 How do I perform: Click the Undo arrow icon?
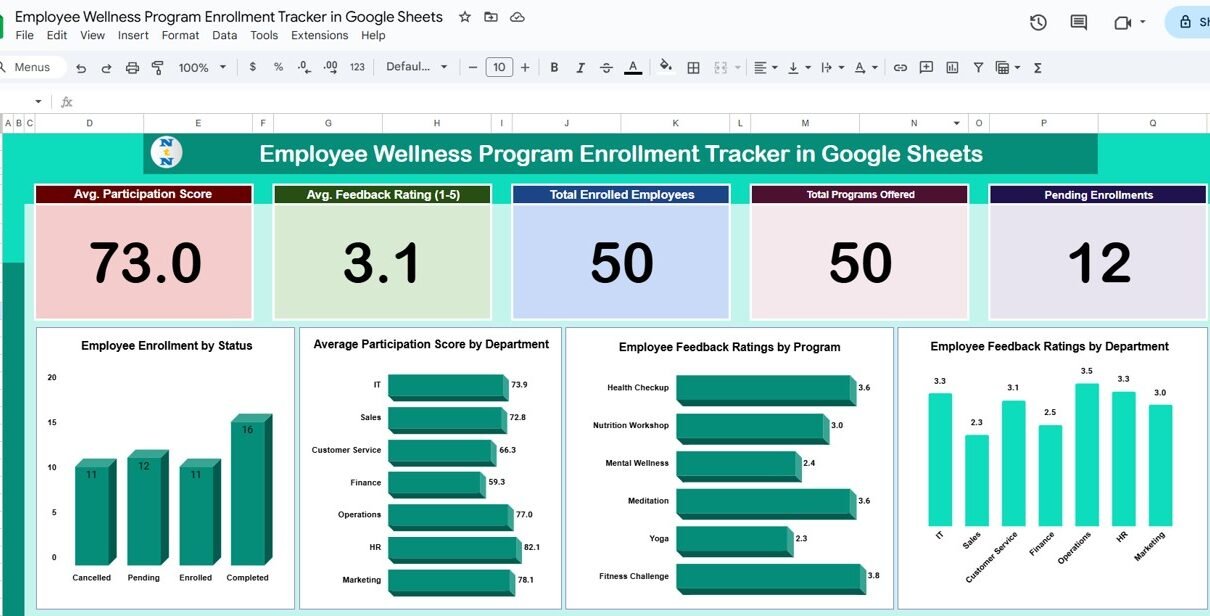pos(81,68)
